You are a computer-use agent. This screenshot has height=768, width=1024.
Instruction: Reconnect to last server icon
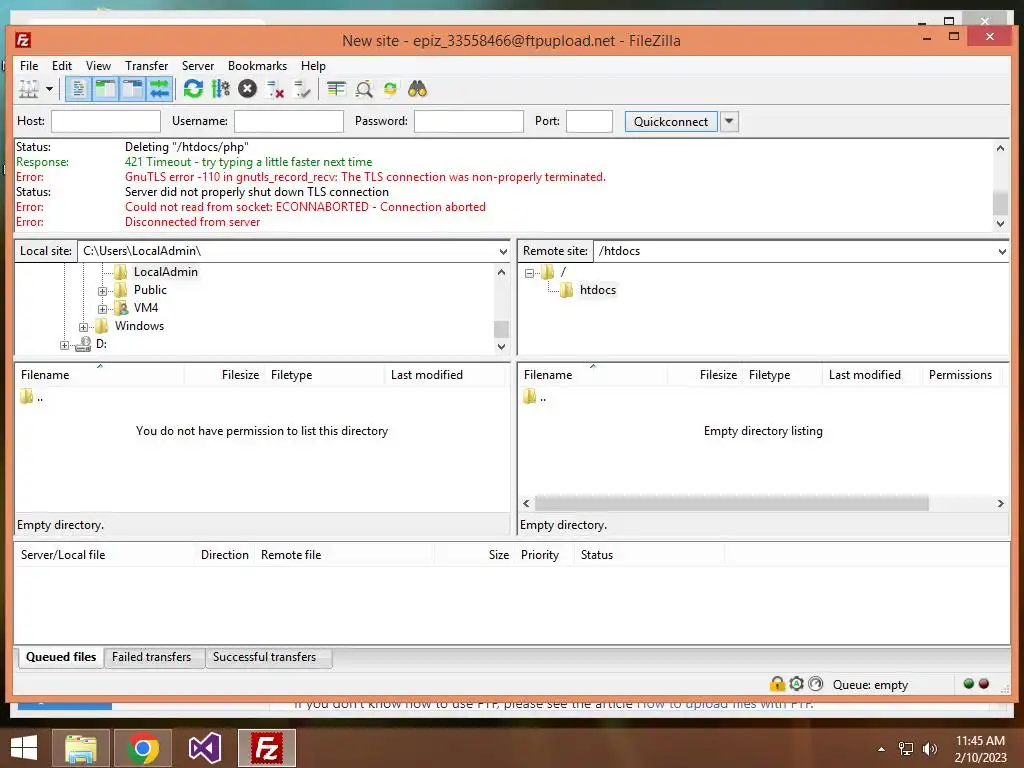pyautogui.click(x=302, y=89)
